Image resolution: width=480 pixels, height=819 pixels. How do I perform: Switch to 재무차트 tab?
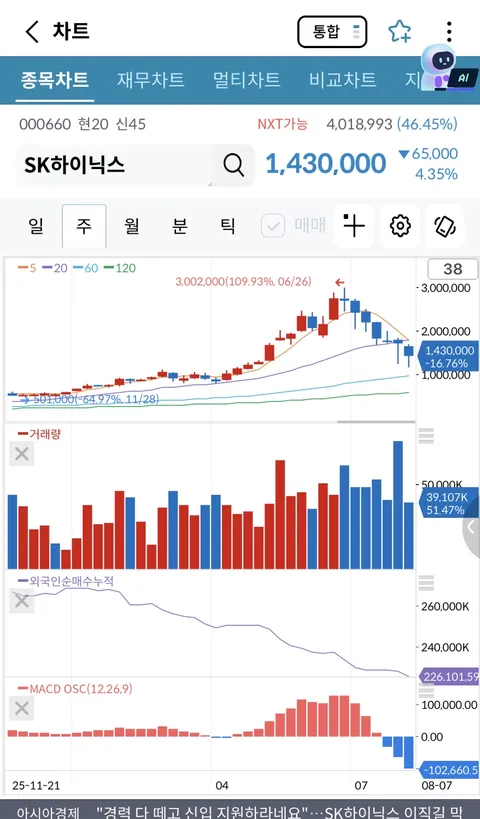tap(150, 80)
